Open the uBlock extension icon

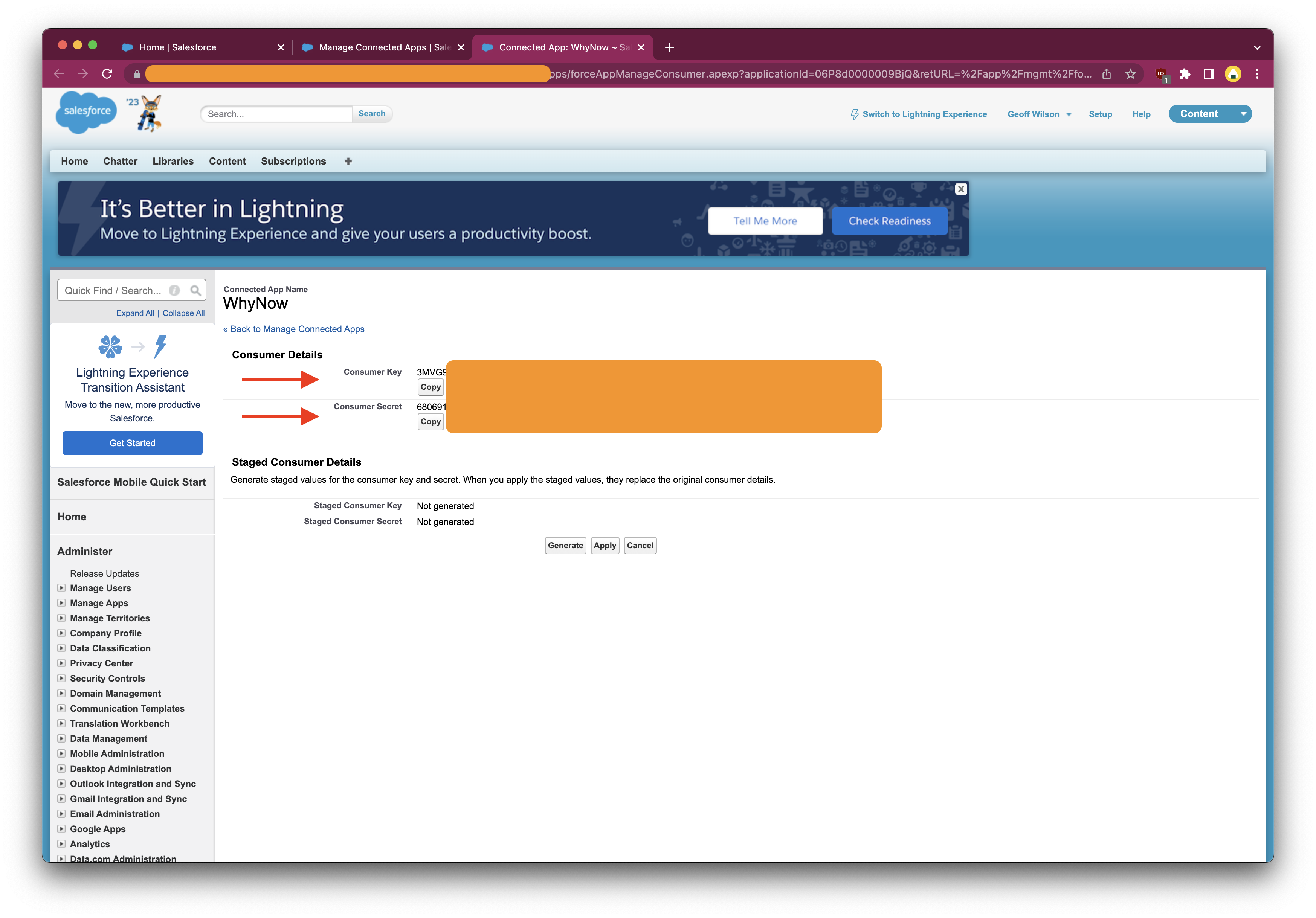pyautogui.click(x=1162, y=75)
